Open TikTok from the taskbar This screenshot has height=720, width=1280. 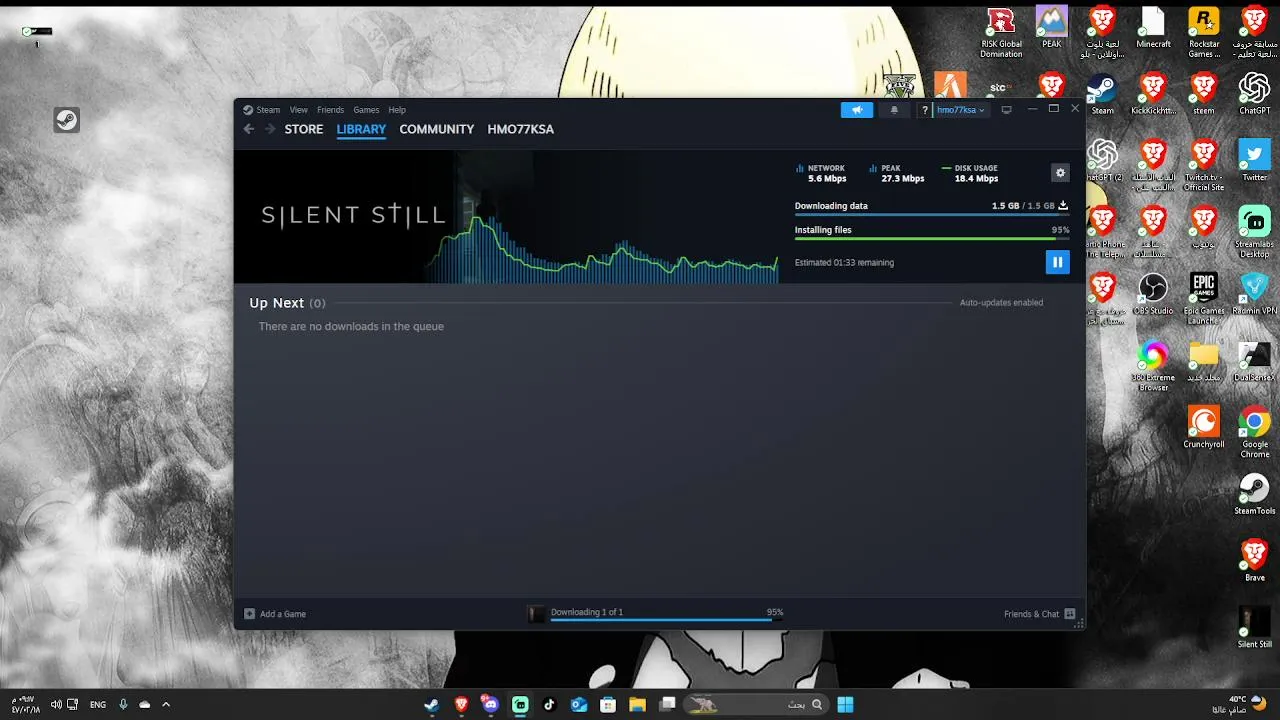(549, 704)
